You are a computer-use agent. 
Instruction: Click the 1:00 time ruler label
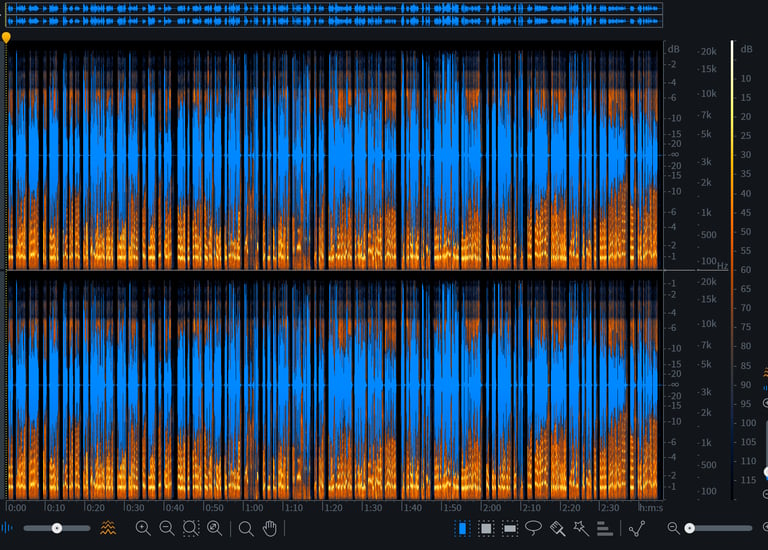[254, 508]
